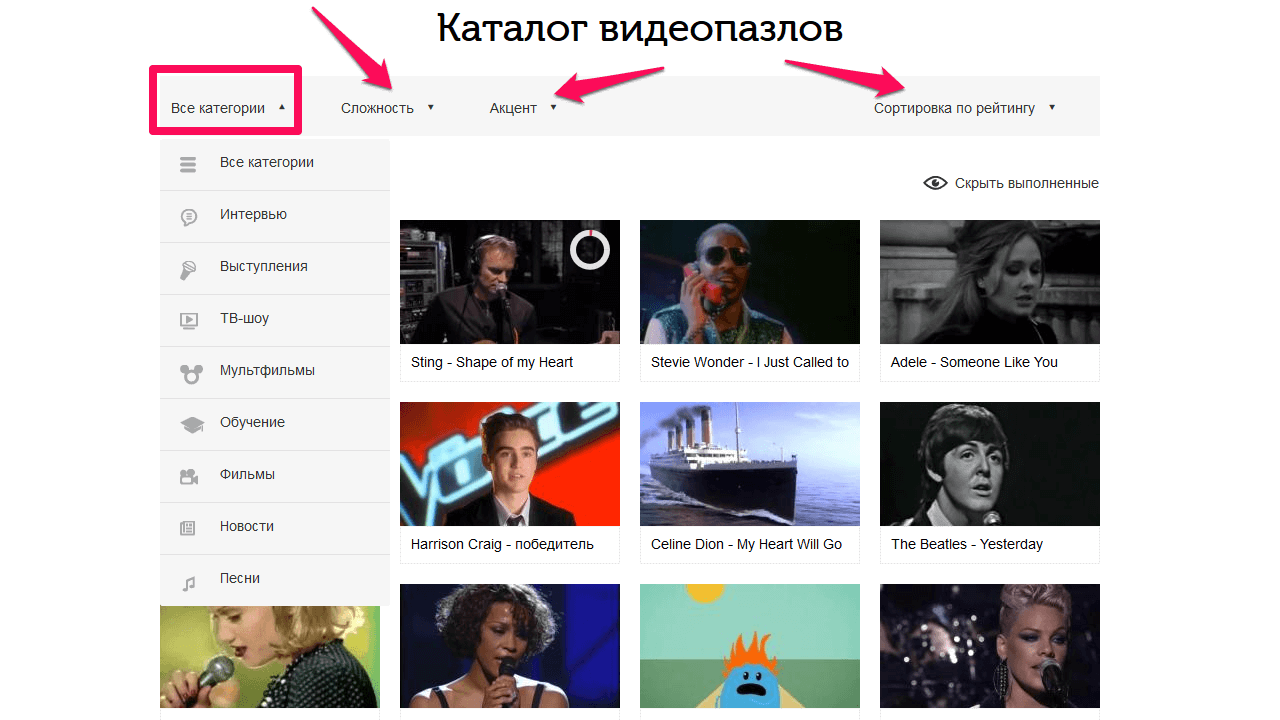Toggle the eye icon to hide completed
The height and width of the screenshot is (720, 1280).
935,183
